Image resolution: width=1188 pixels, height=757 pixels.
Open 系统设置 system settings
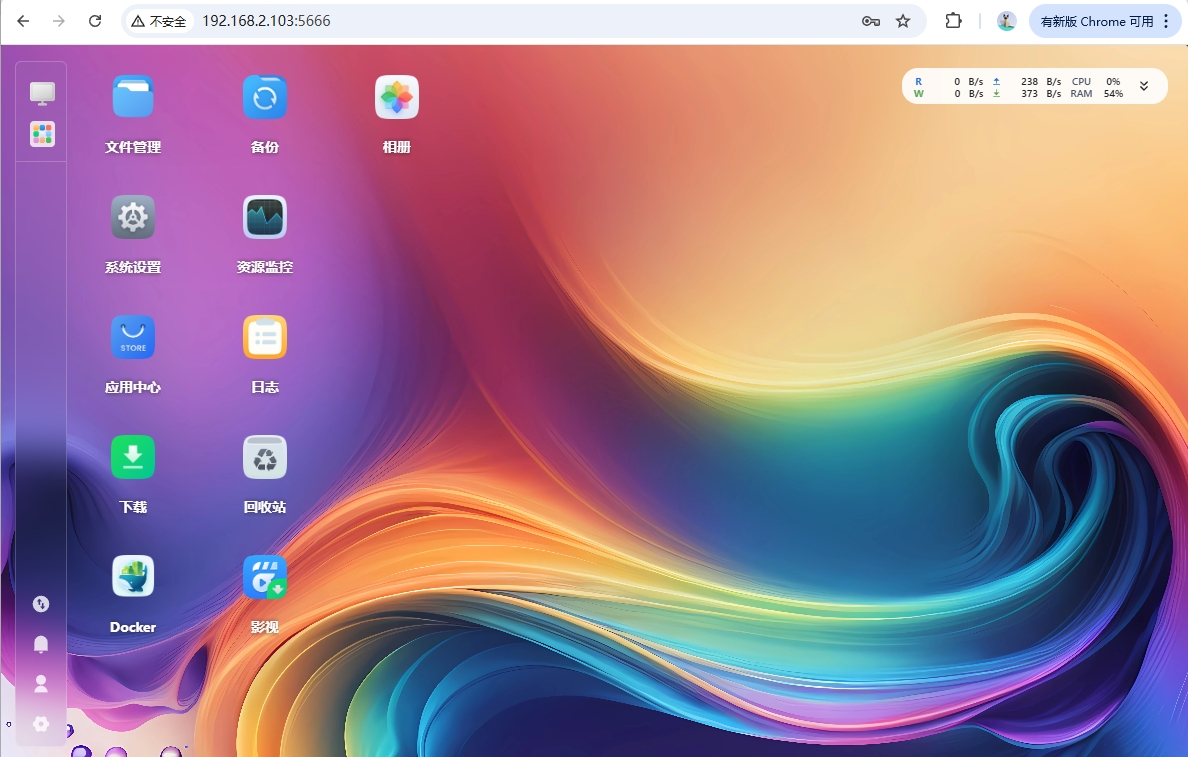(x=133, y=218)
